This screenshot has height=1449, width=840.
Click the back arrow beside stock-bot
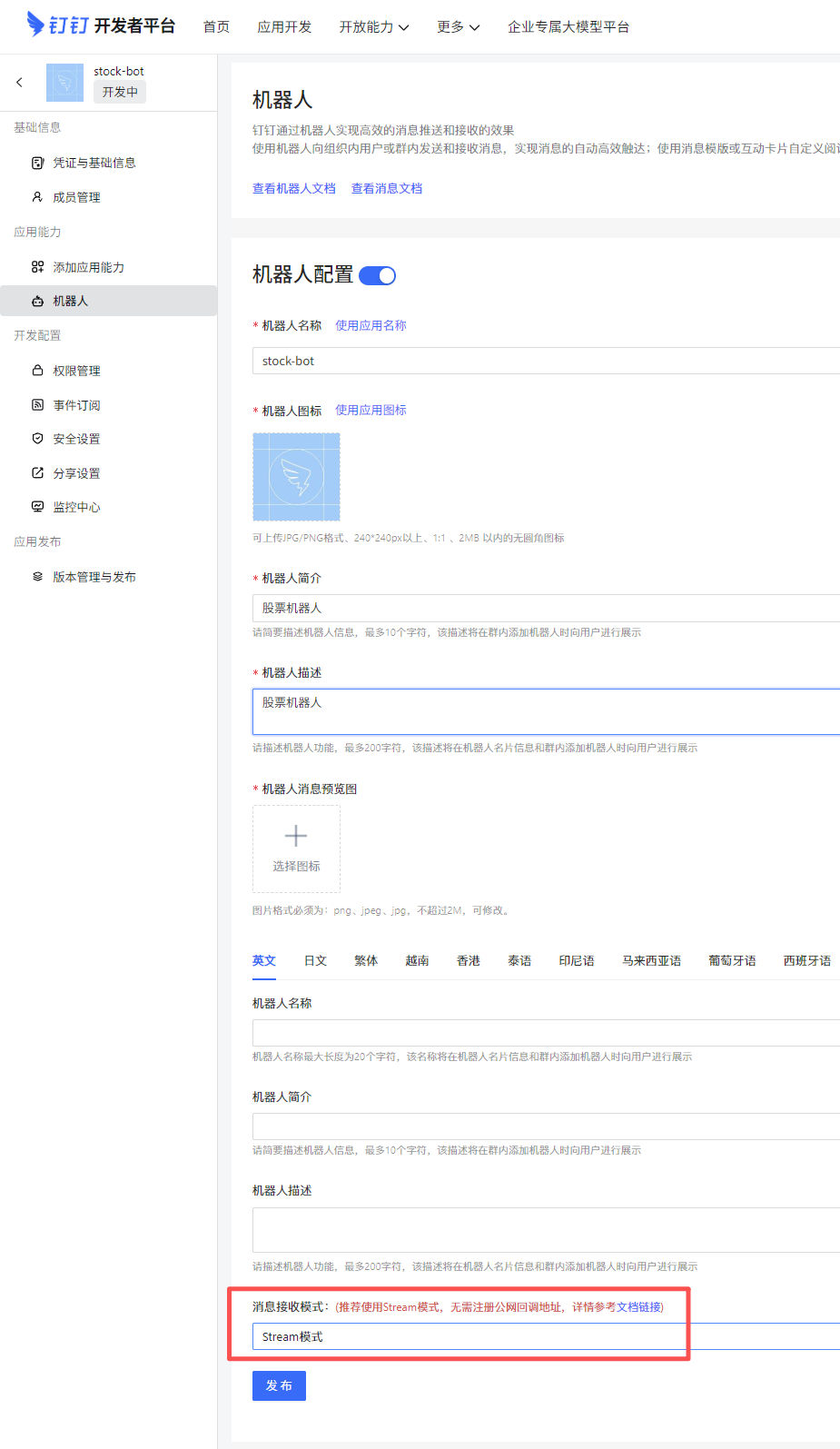(19, 83)
